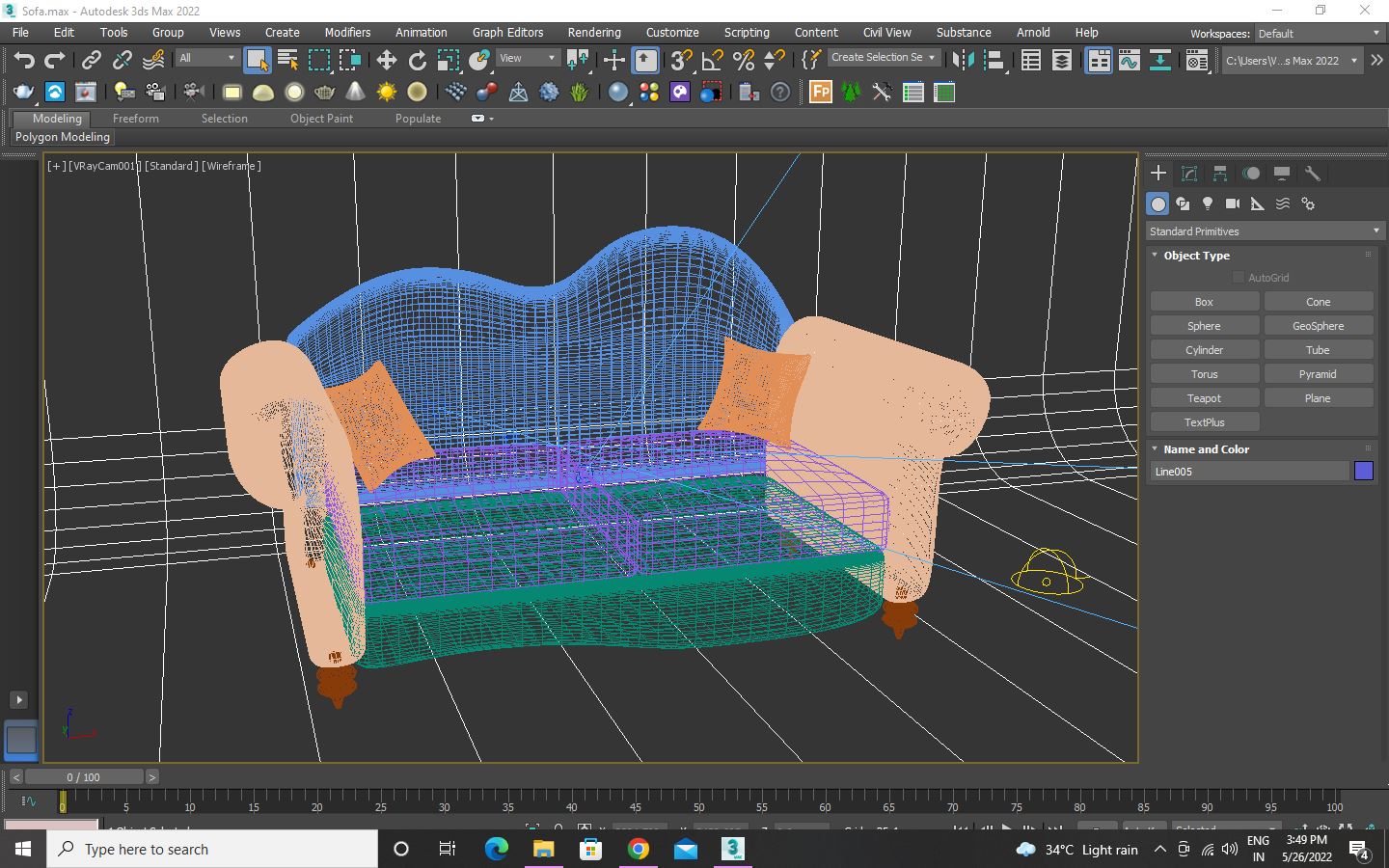The height and width of the screenshot is (868, 1389).
Task: Activate the Select and Rotate tool
Action: coord(417,61)
